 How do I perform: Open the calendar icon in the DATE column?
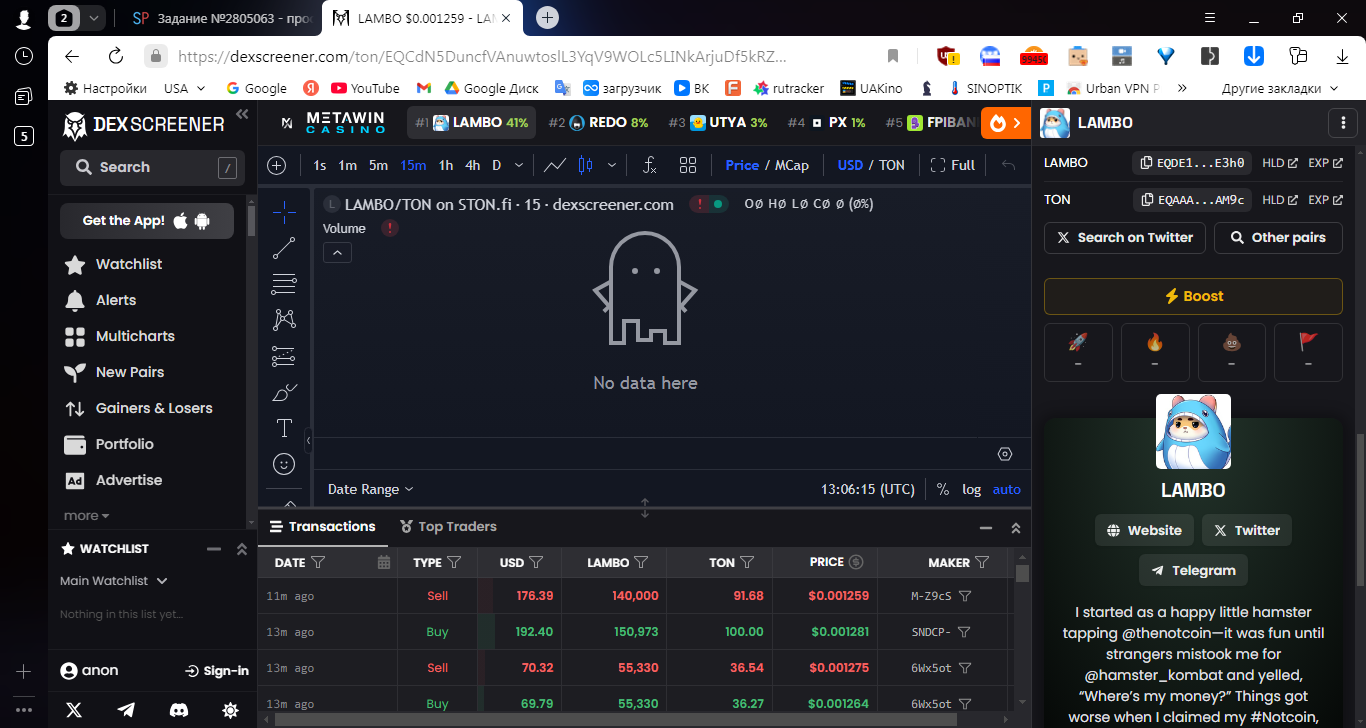[x=383, y=562]
